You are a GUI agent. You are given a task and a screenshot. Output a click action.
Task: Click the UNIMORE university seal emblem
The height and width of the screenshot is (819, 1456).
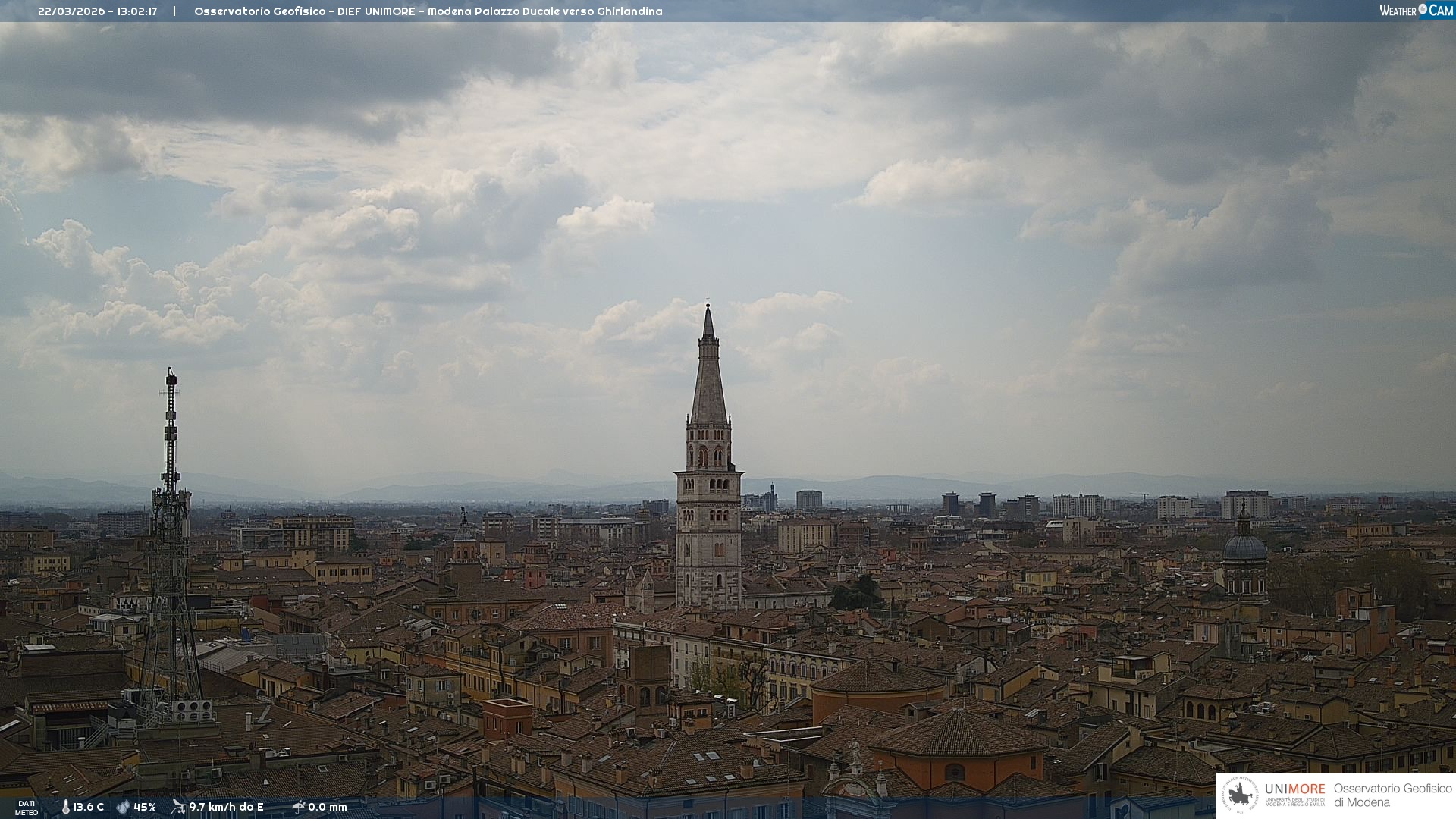1240,795
